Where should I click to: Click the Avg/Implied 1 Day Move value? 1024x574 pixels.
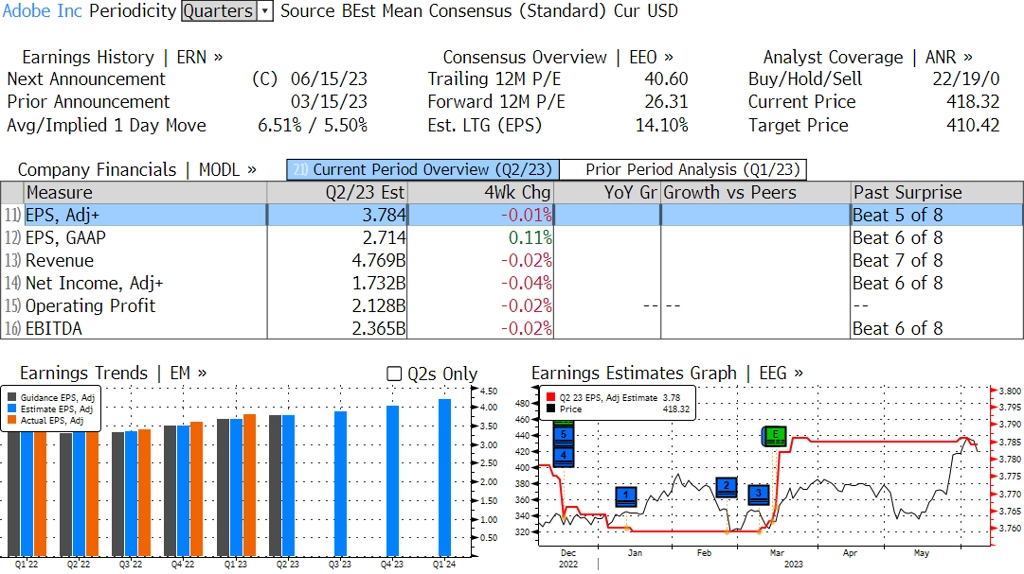coord(313,125)
